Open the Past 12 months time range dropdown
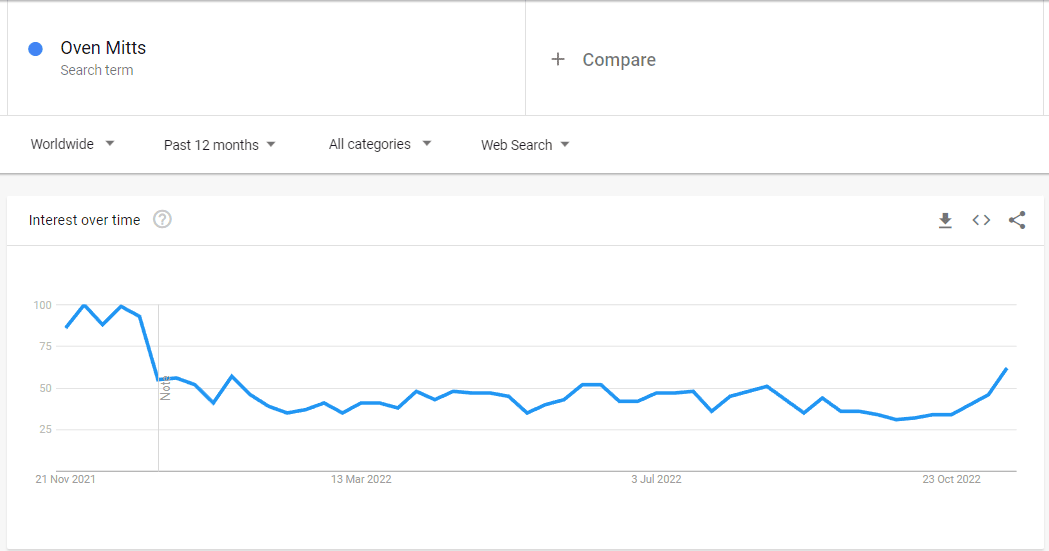This screenshot has height=551, width=1049. (219, 145)
